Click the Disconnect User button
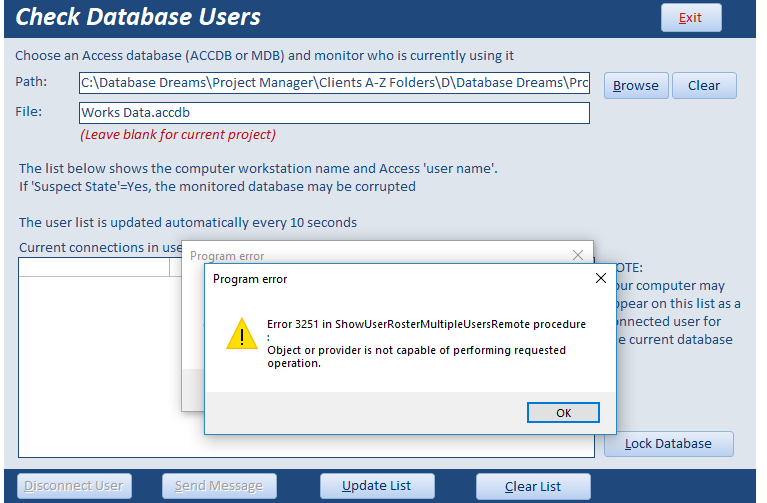The height and width of the screenshot is (503, 767). point(74,486)
